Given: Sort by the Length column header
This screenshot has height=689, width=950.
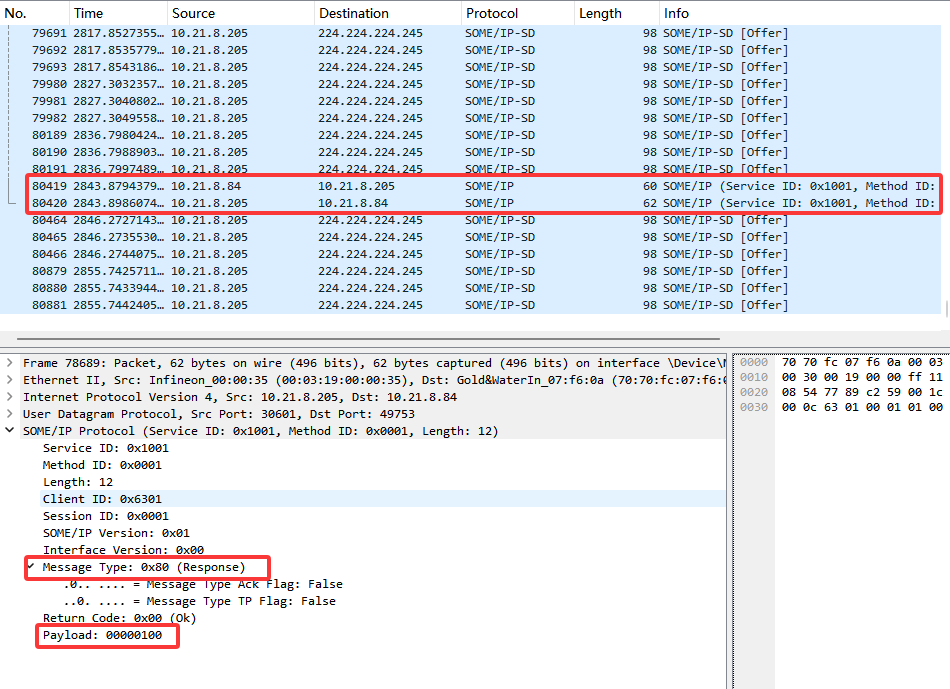Looking at the screenshot, I should (x=616, y=13).
